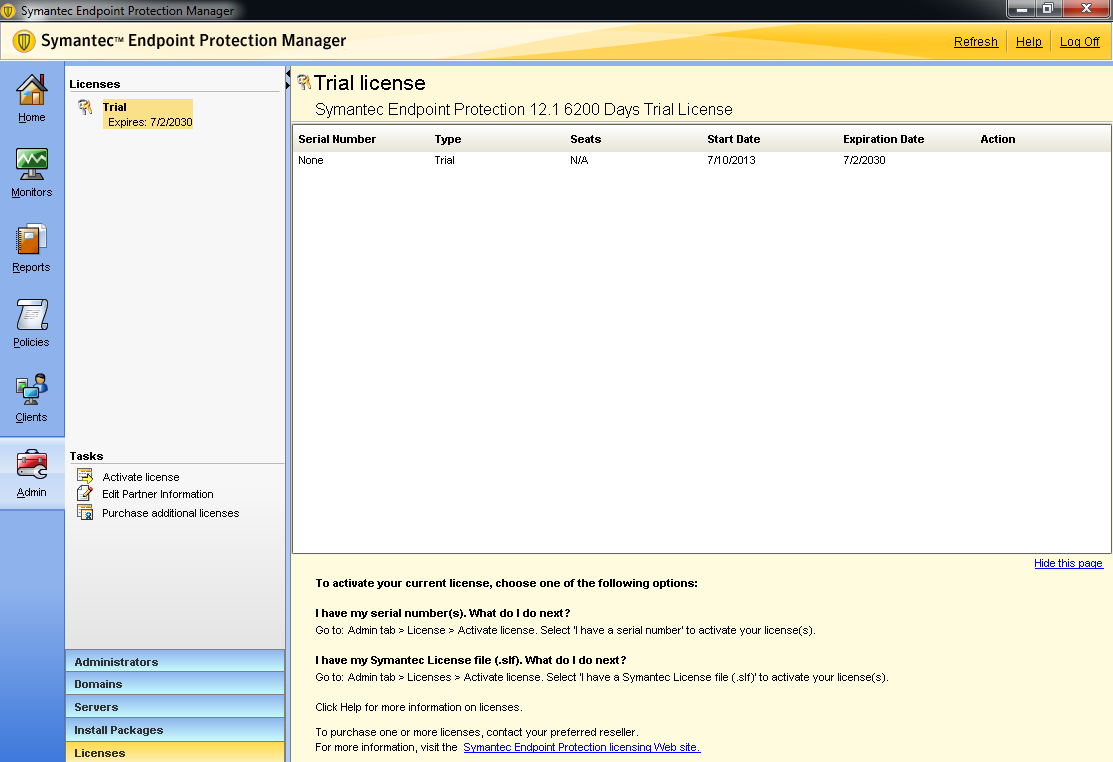Screen dimensions: 1113x762
Task: Open the Domains section
Action: pyautogui.click(x=175, y=684)
